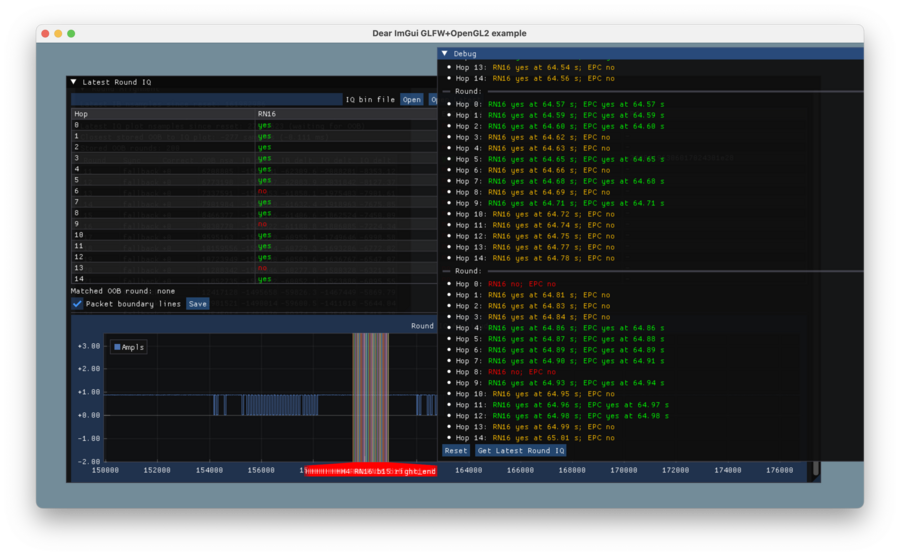
Task: Click the macOS green zoom button
Action: coord(71,33)
